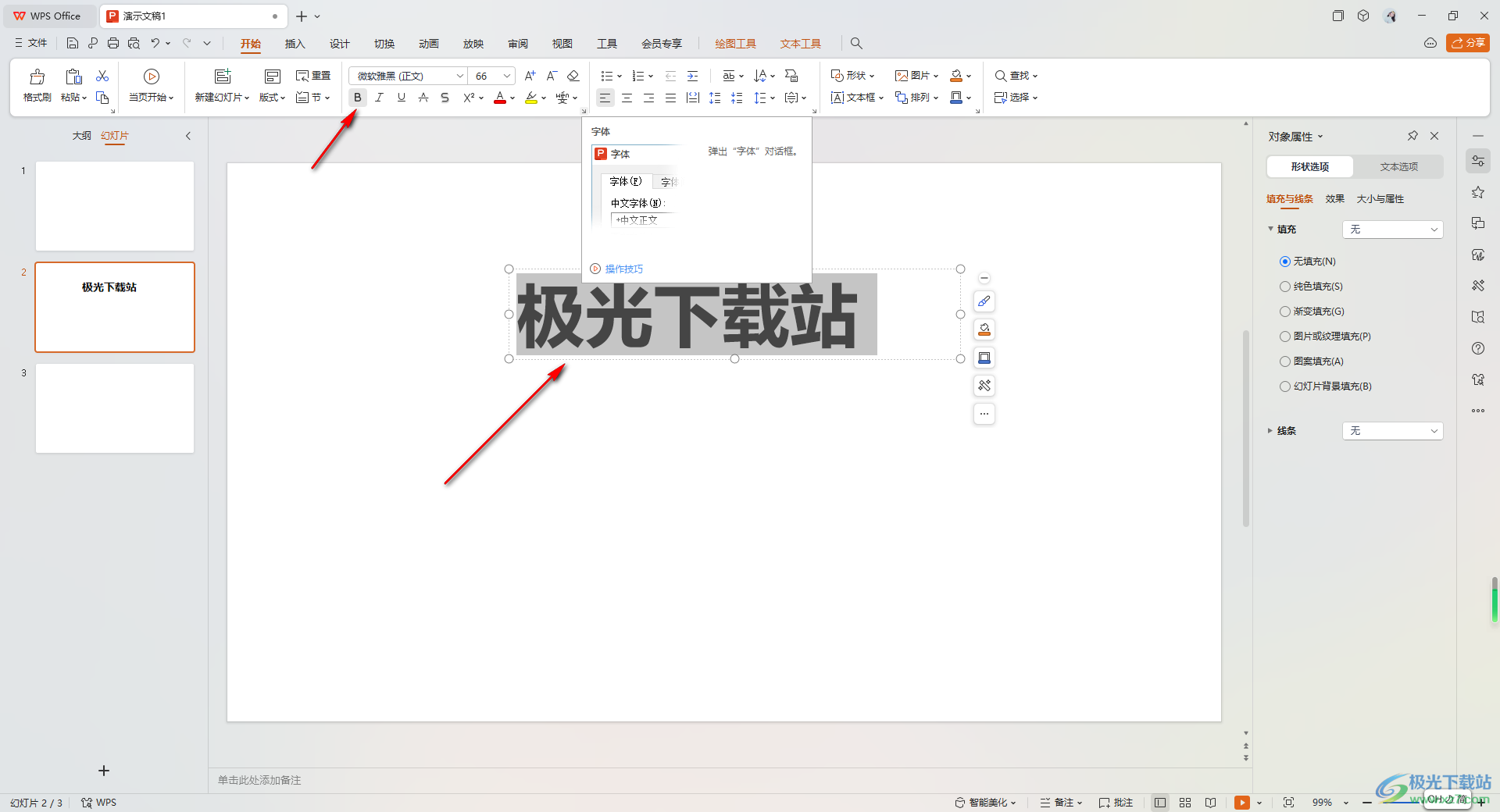The image size is (1500, 812).
Task: Open Shapes dropdown
Action: pos(852,76)
